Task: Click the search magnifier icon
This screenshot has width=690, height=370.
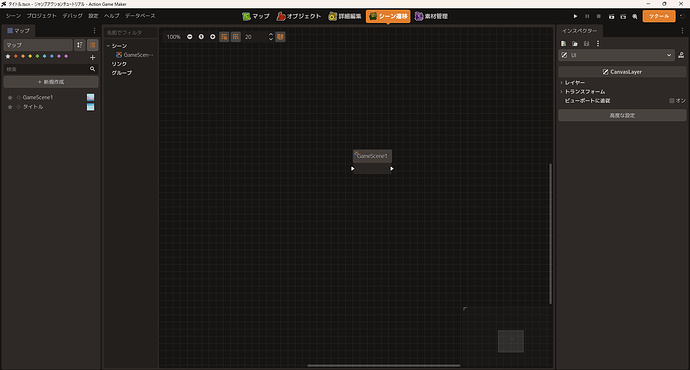Action: coord(92,69)
